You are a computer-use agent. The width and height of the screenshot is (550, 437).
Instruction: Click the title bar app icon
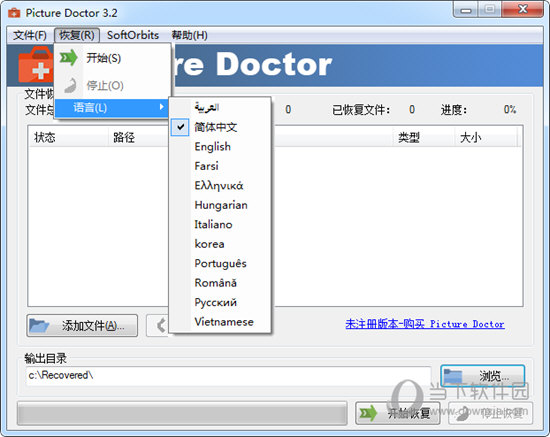(14, 13)
